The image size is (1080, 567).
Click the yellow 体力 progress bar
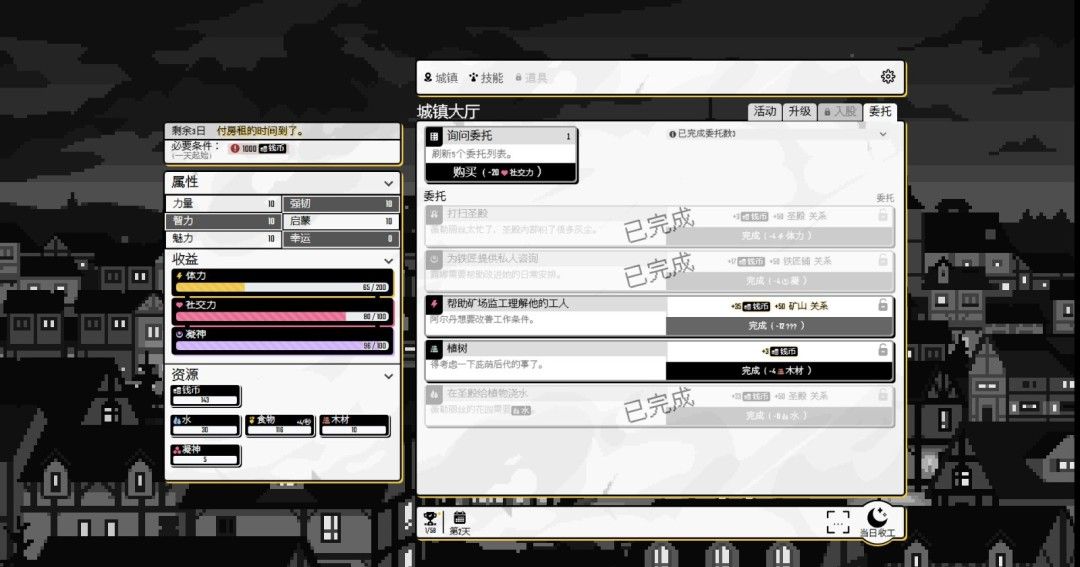point(282,287)
